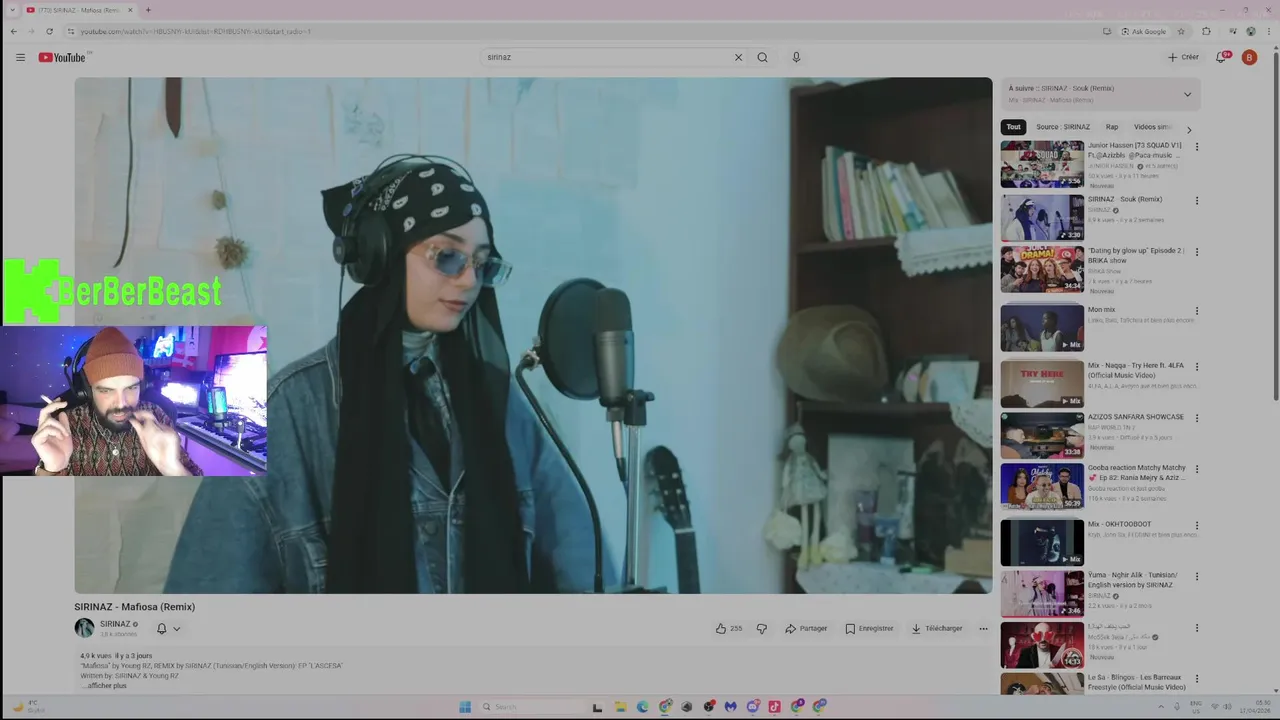Expand the up-next mix panel
1280x720 pixels.
click(1187, 94)
